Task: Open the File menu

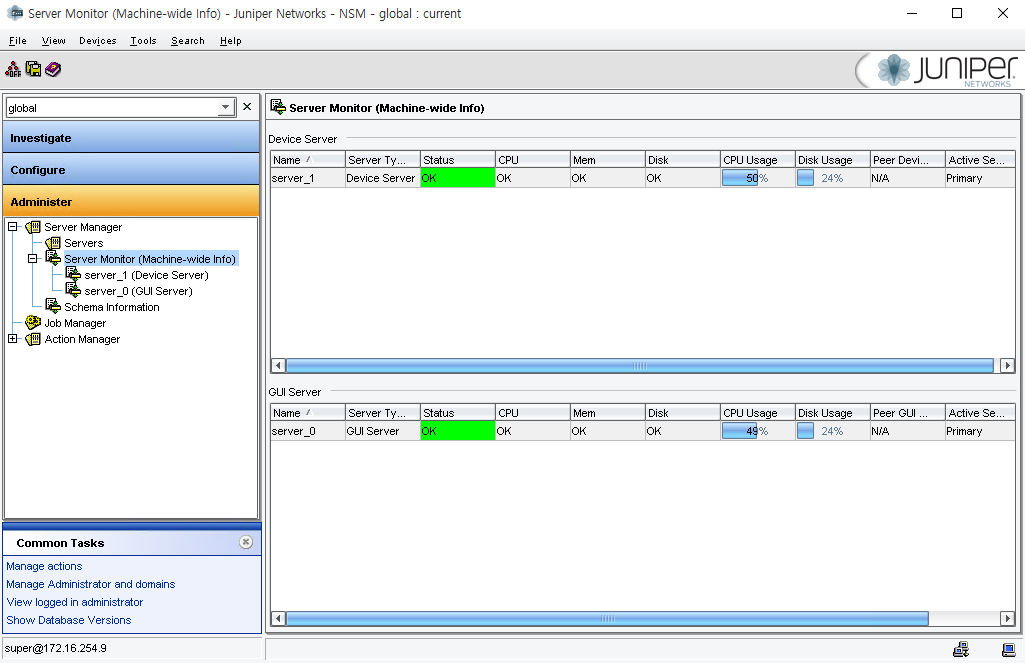Action: [18, 41]
